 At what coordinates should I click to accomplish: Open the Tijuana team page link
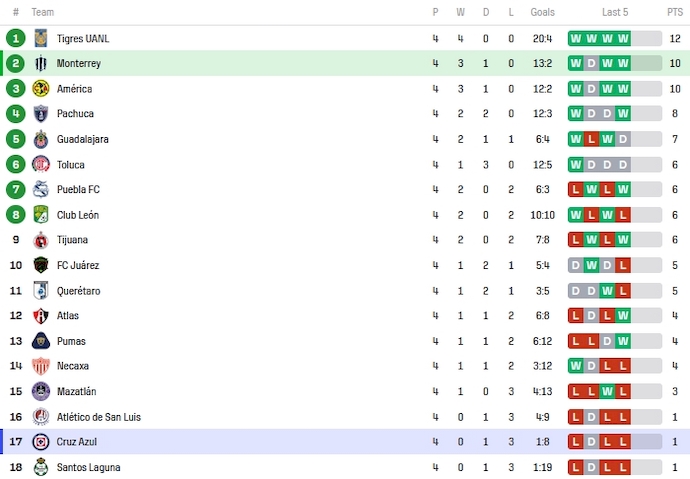(x=72, y=240)
